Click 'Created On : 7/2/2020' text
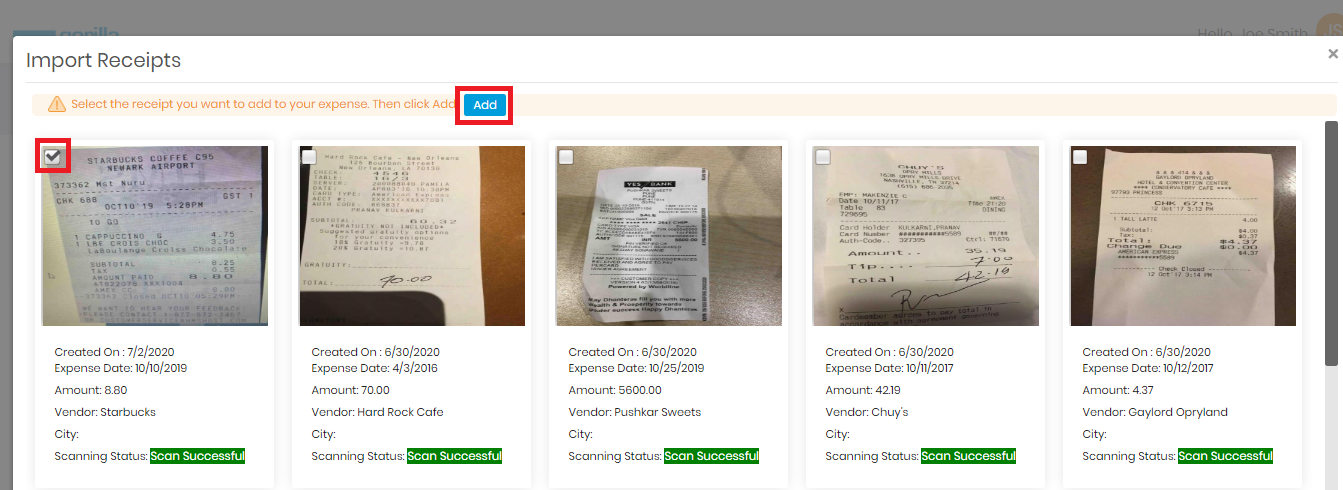1343x490 pixels. pyautogui.click(x=114, y=352)
